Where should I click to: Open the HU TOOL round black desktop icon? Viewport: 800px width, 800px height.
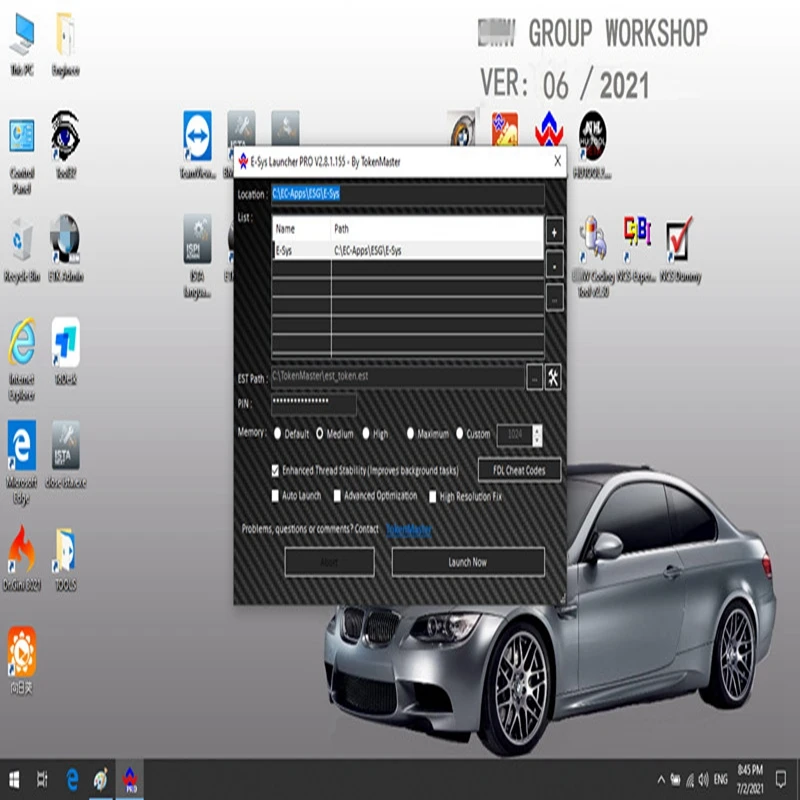pos(592,144)
